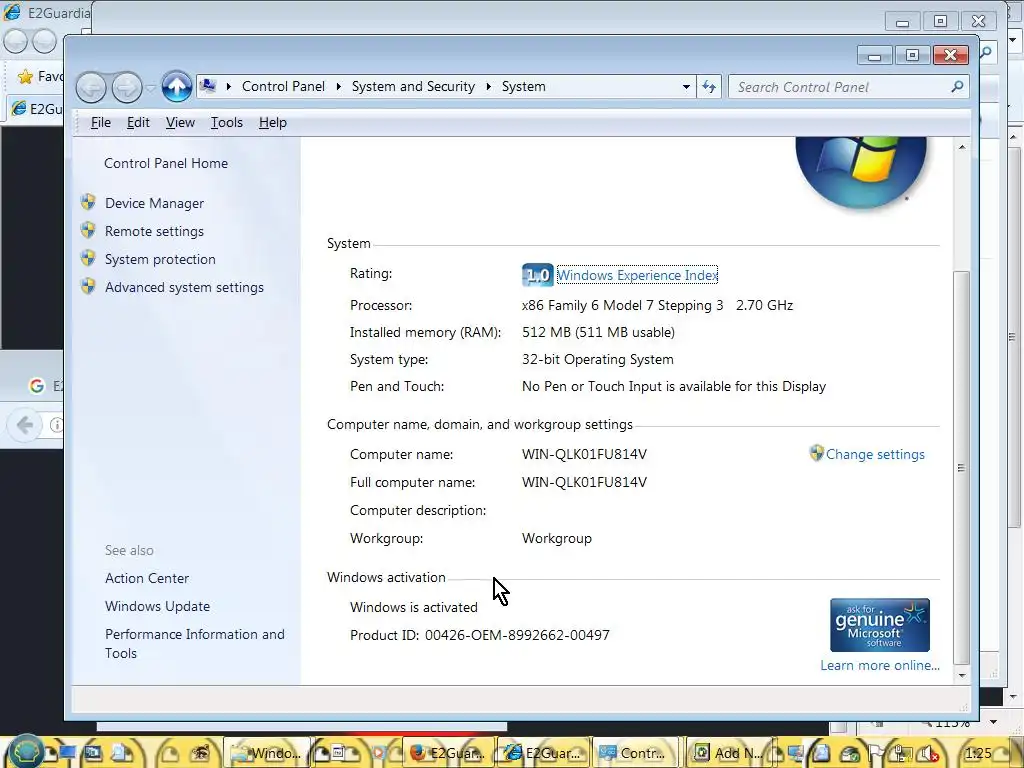Click the computer icon in the address bar
The image size is (1024, 768).
(208, 86)
